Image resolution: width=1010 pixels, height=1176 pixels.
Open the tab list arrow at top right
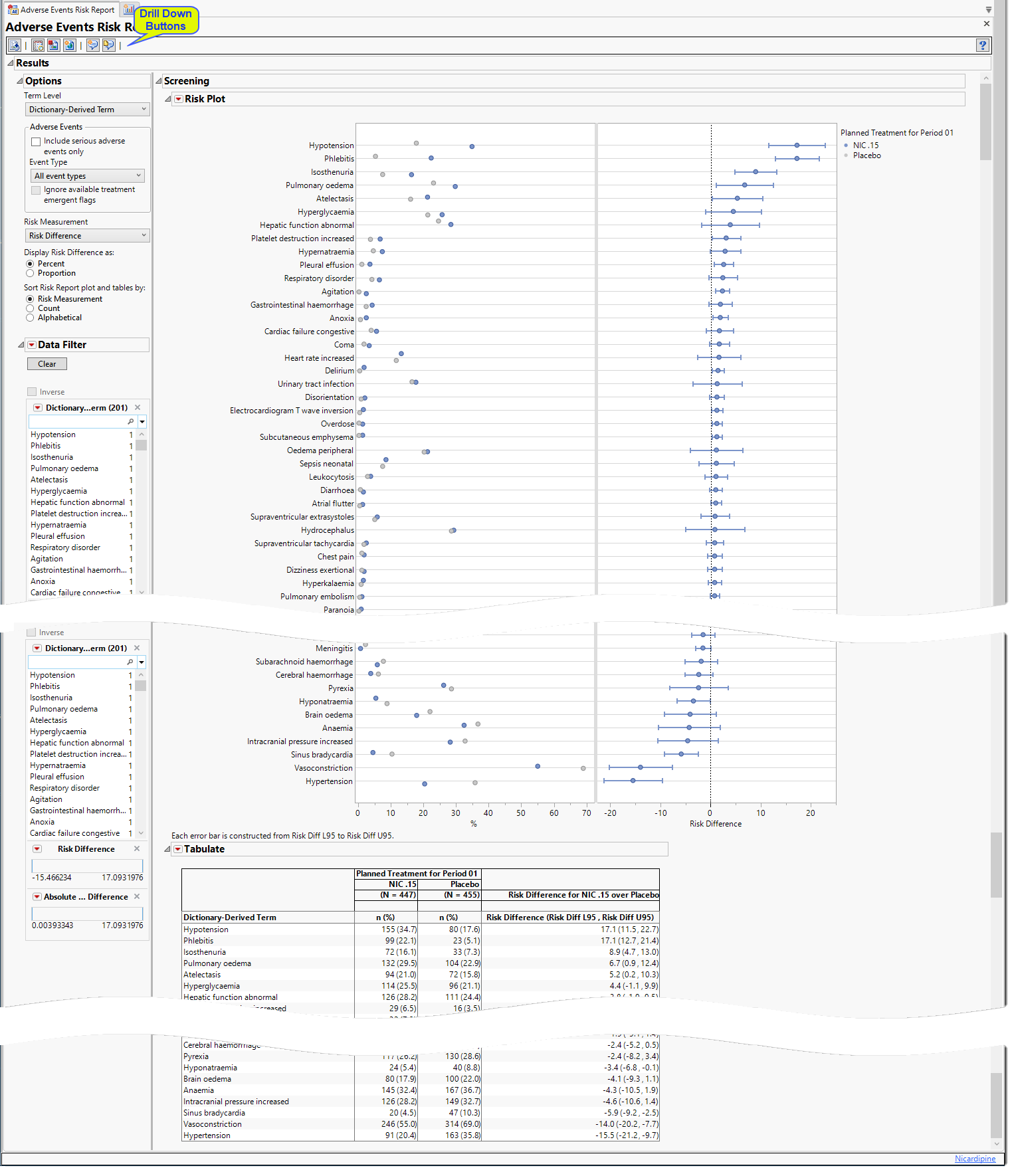(989, 10)
